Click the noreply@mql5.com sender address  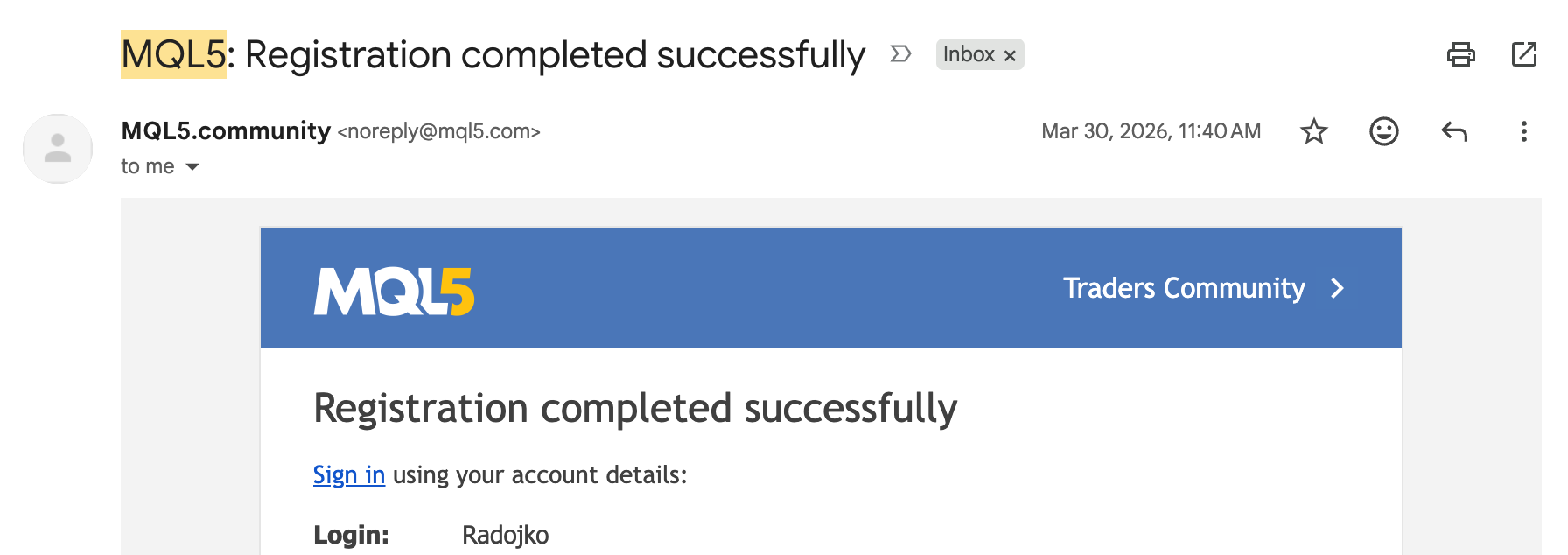point(438,131)
